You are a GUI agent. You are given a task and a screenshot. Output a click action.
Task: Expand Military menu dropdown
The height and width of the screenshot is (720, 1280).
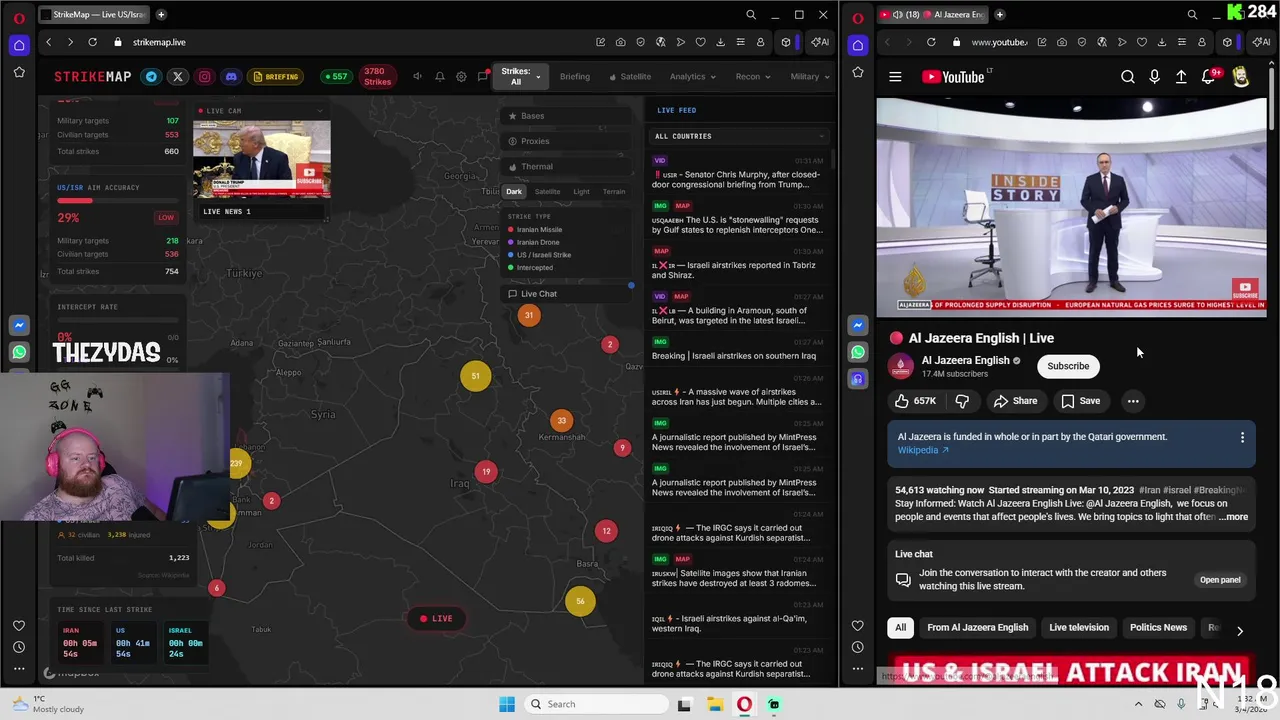(x=810, y=77)
